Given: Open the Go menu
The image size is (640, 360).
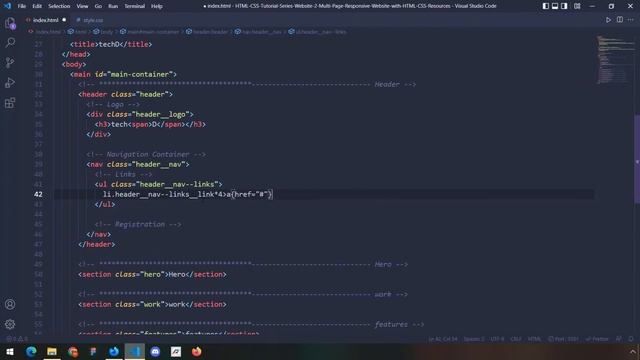Looking at the screenshot, I should tap(98, 6).
